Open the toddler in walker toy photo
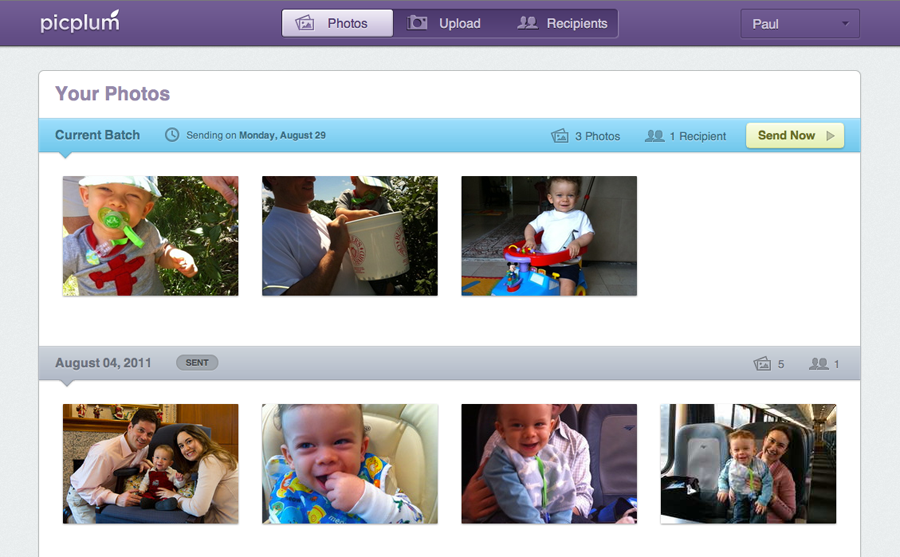 coord(549,236)
